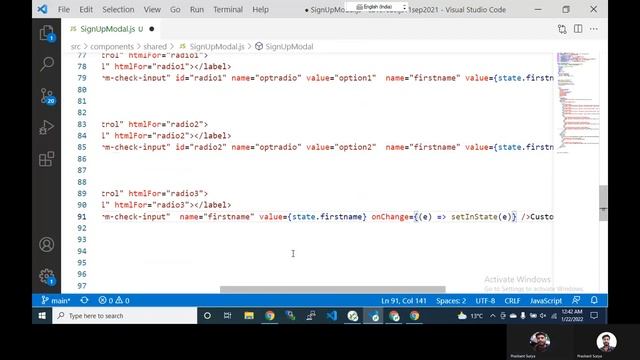Open the Extensions view
Image resolution: width=640 pixels, height=360 pixels.
pyautogui.click(x=47, y=159)
